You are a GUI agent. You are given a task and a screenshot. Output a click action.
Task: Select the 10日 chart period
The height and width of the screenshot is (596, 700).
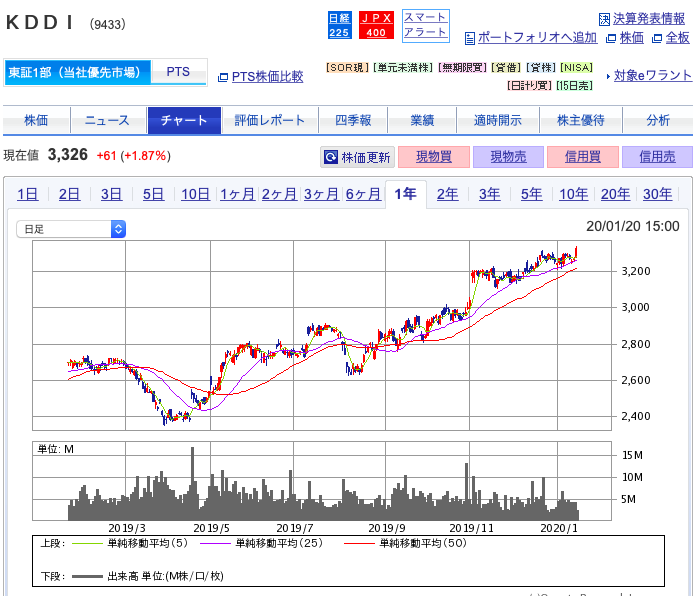[196, 195]
